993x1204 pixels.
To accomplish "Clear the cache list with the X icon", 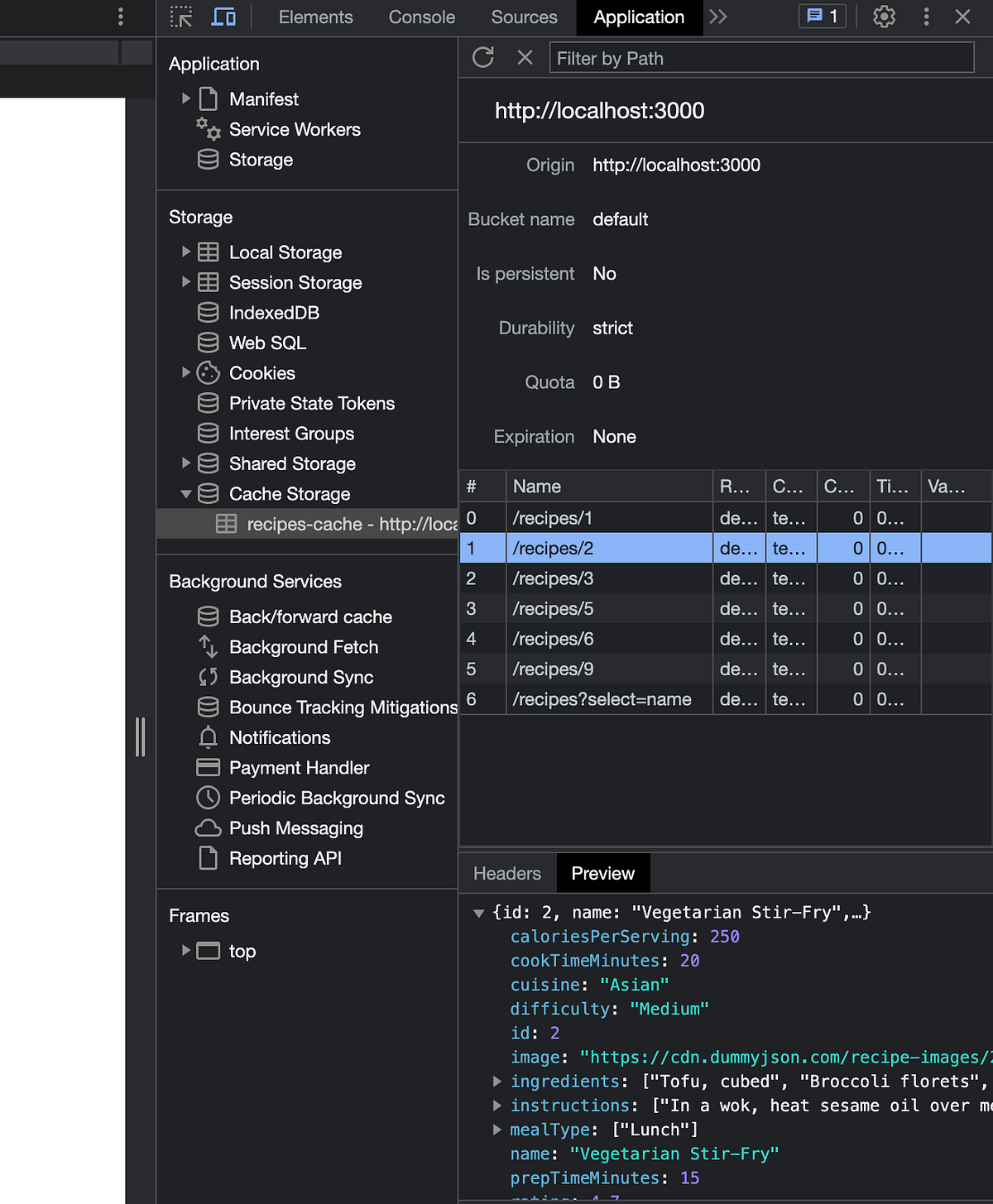I will point(525,57).
